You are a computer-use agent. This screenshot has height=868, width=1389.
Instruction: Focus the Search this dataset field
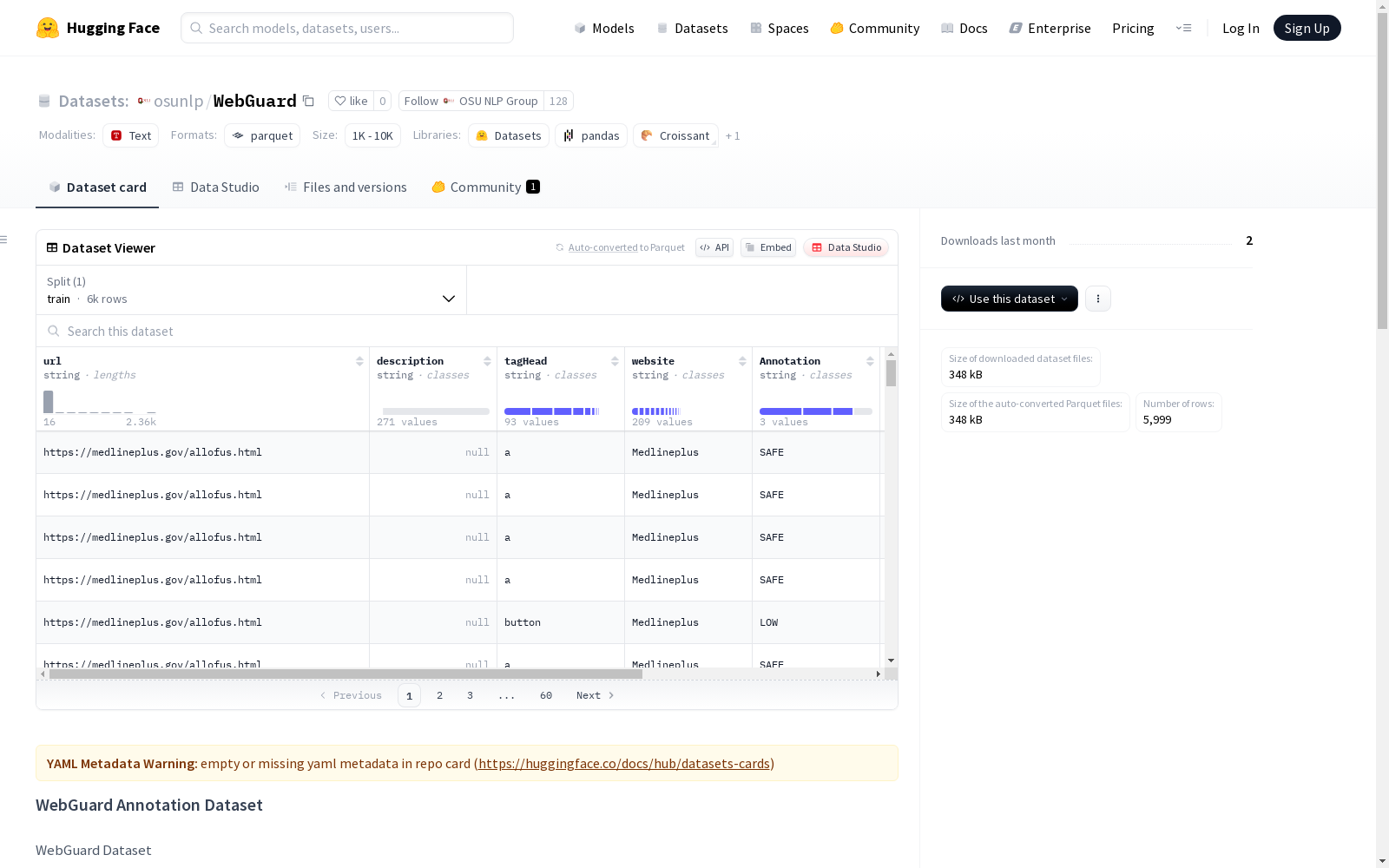[467, 331]
